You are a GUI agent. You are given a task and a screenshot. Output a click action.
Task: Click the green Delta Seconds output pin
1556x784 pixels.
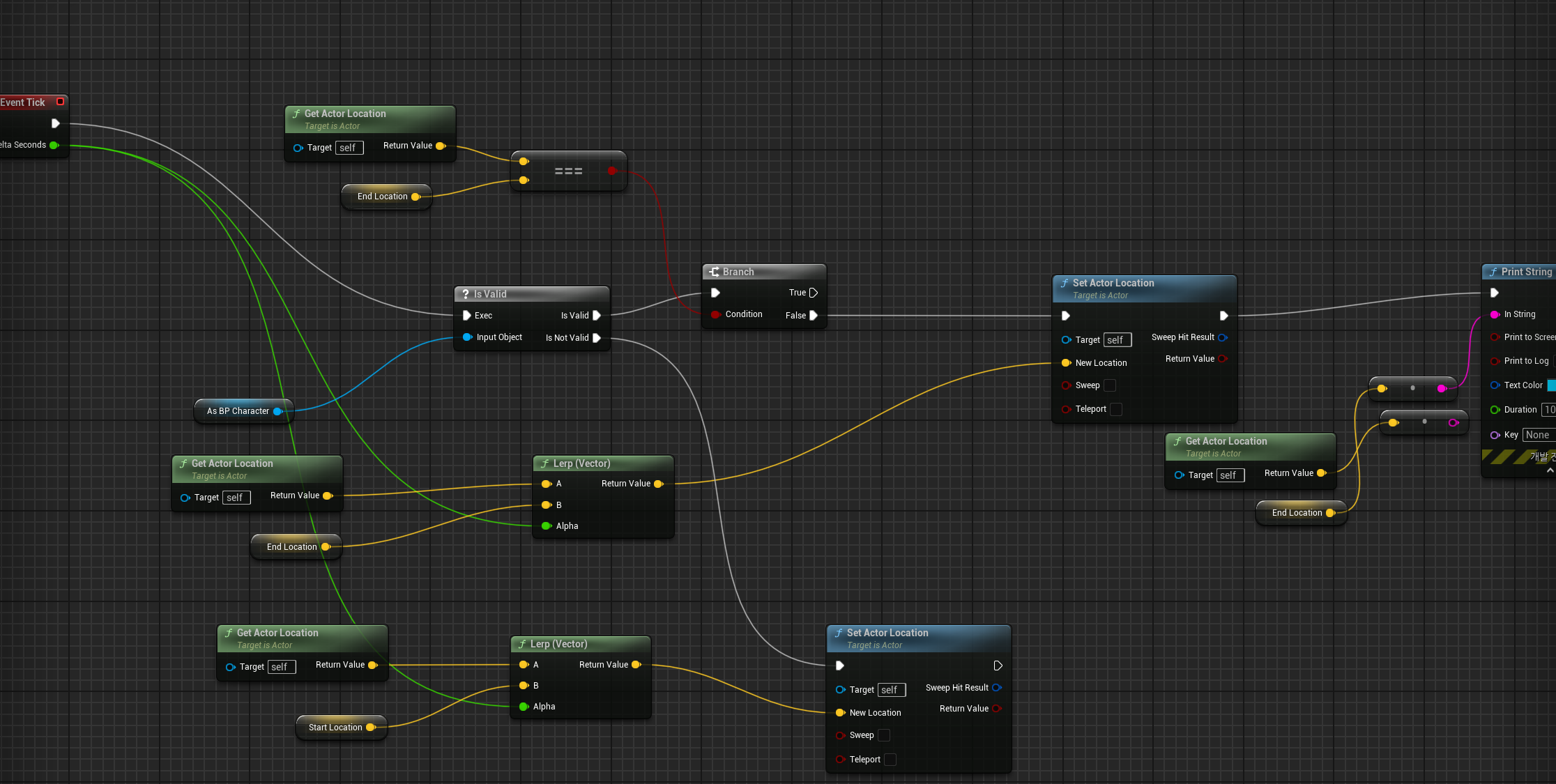(x=54, y=145)
